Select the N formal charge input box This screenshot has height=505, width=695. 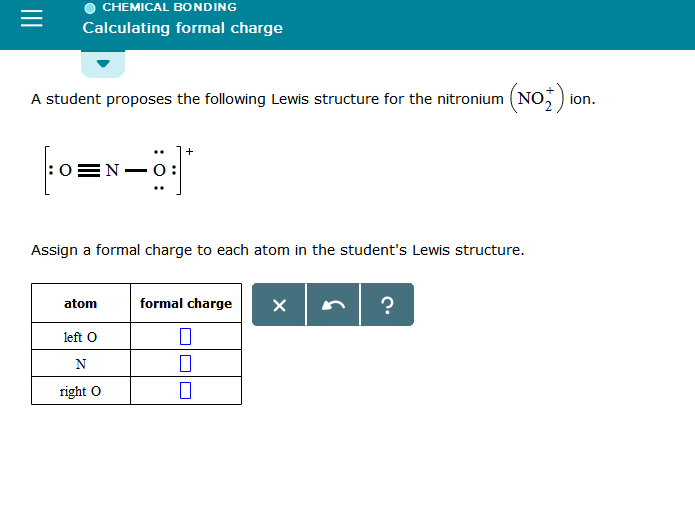185,363
